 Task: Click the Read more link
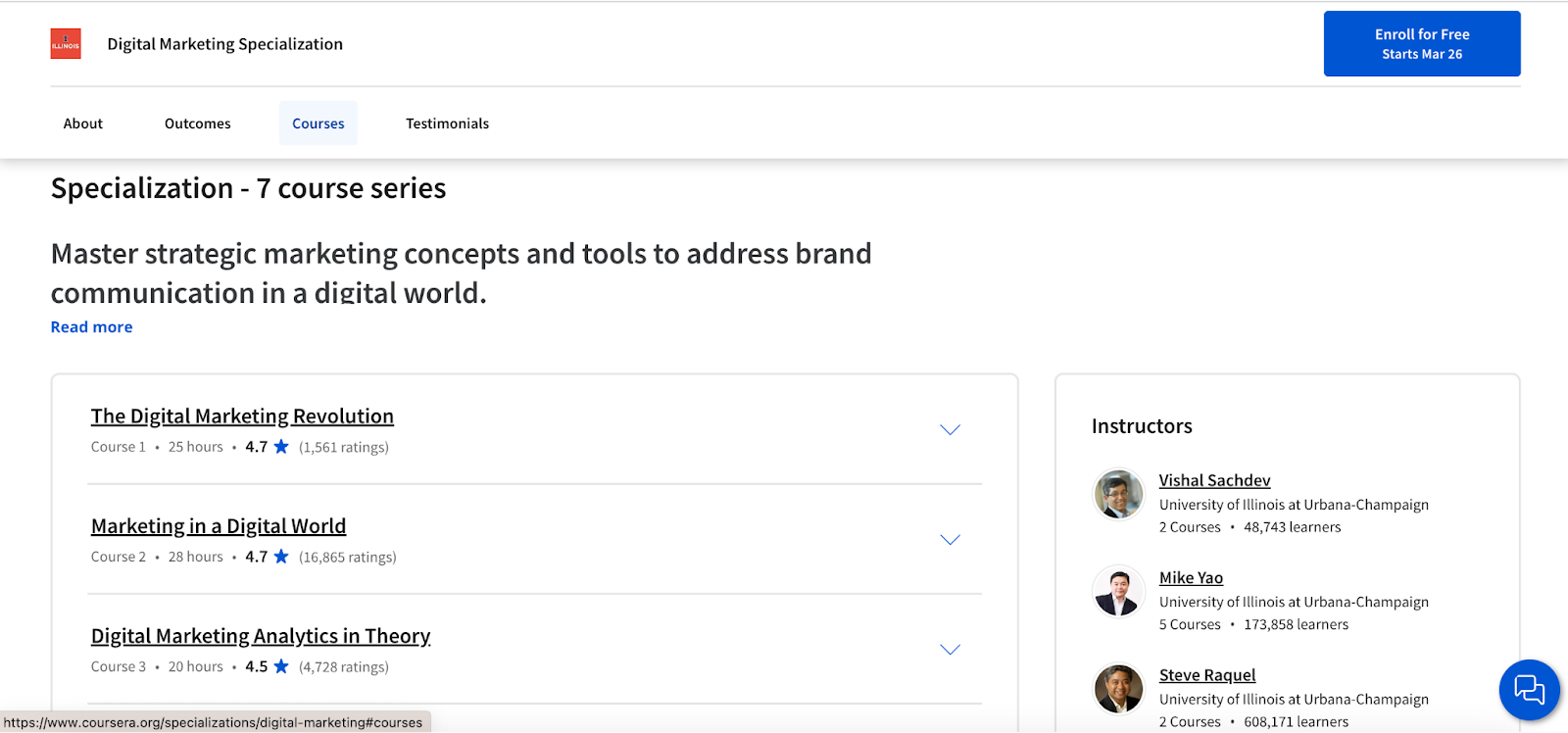(91, 327)
